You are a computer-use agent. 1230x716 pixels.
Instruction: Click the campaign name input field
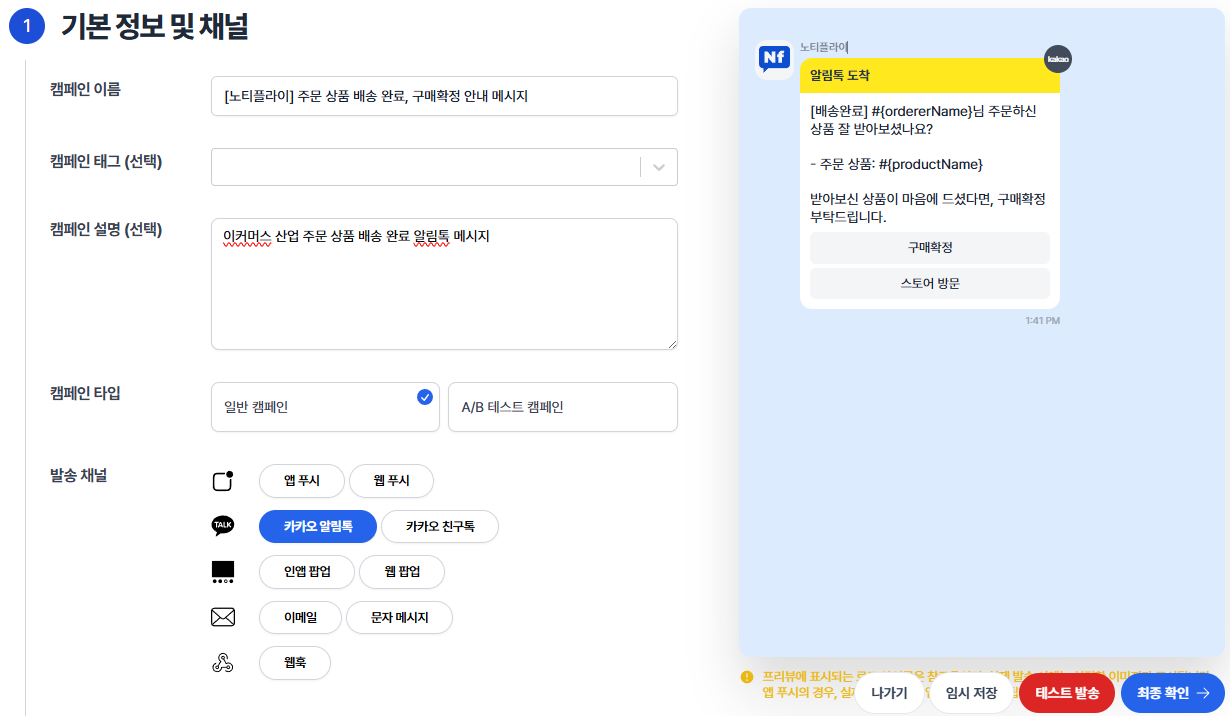pyautogui.click(x=443, y=96)
